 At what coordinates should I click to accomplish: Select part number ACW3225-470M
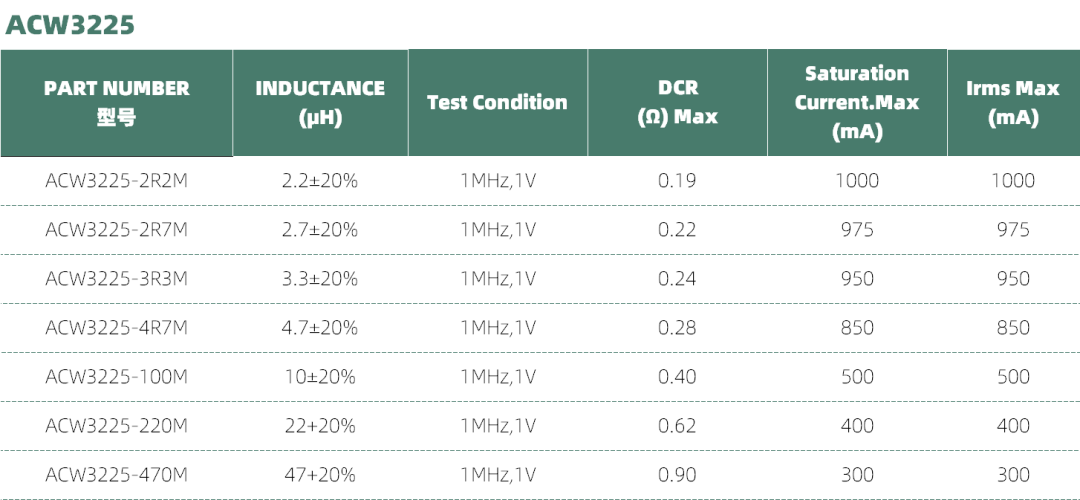(116, 475)
